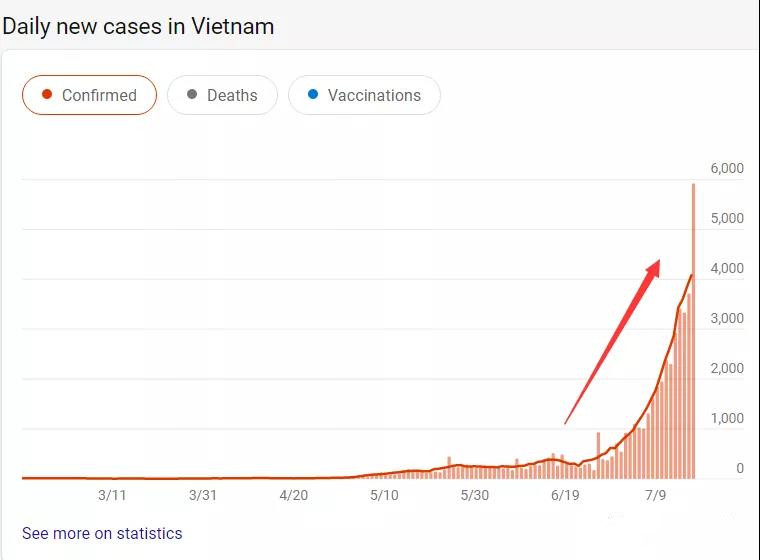Click the 4,000 axis label
This screenshot has height=560, width=760.
click(727, 268)
